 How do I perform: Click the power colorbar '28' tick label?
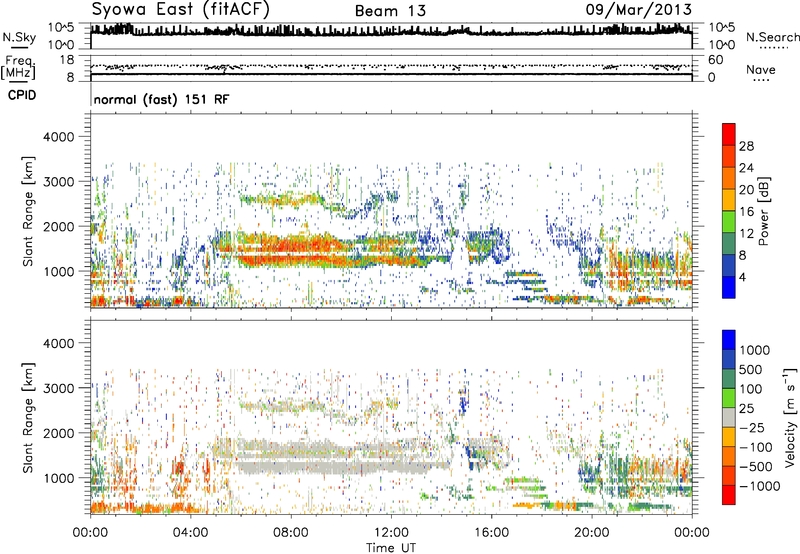(x=746, y=146)
